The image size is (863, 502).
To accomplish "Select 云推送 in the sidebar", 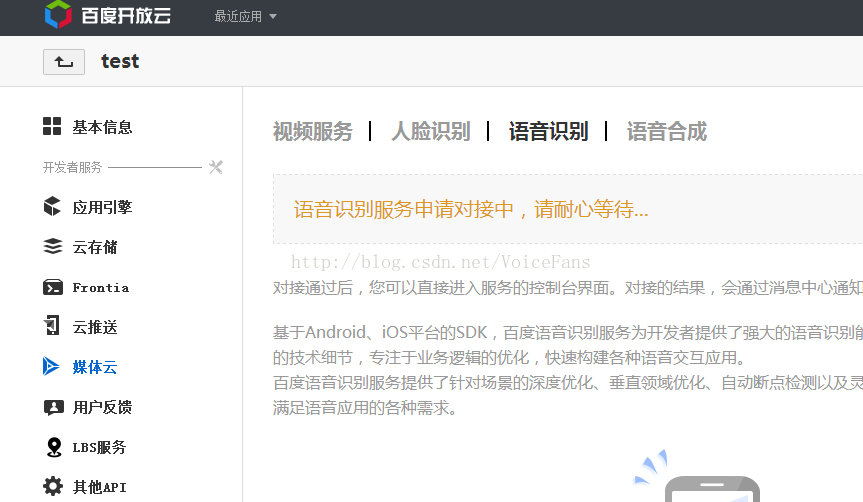I will tap(95, 328).
